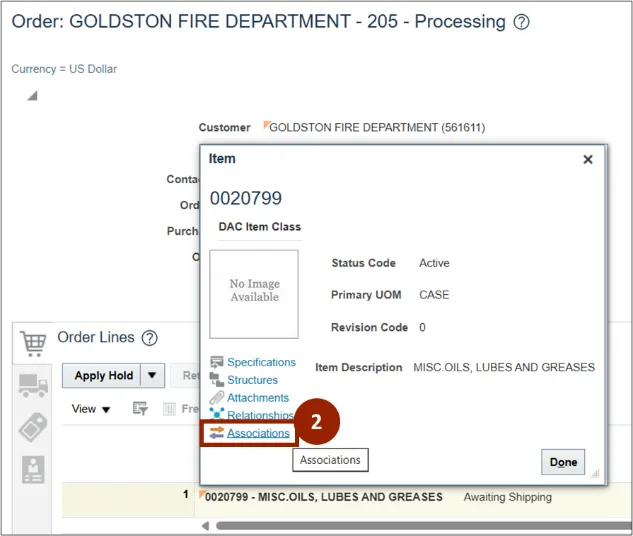Click the Apply Hold button

click(x=101, y=375)
